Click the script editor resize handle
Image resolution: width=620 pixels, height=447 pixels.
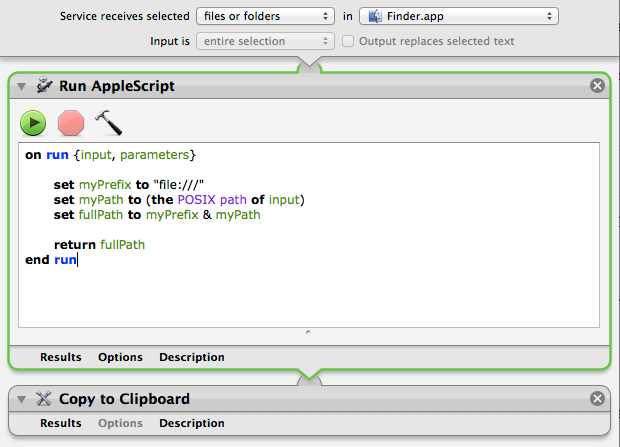tap(308, 332)
